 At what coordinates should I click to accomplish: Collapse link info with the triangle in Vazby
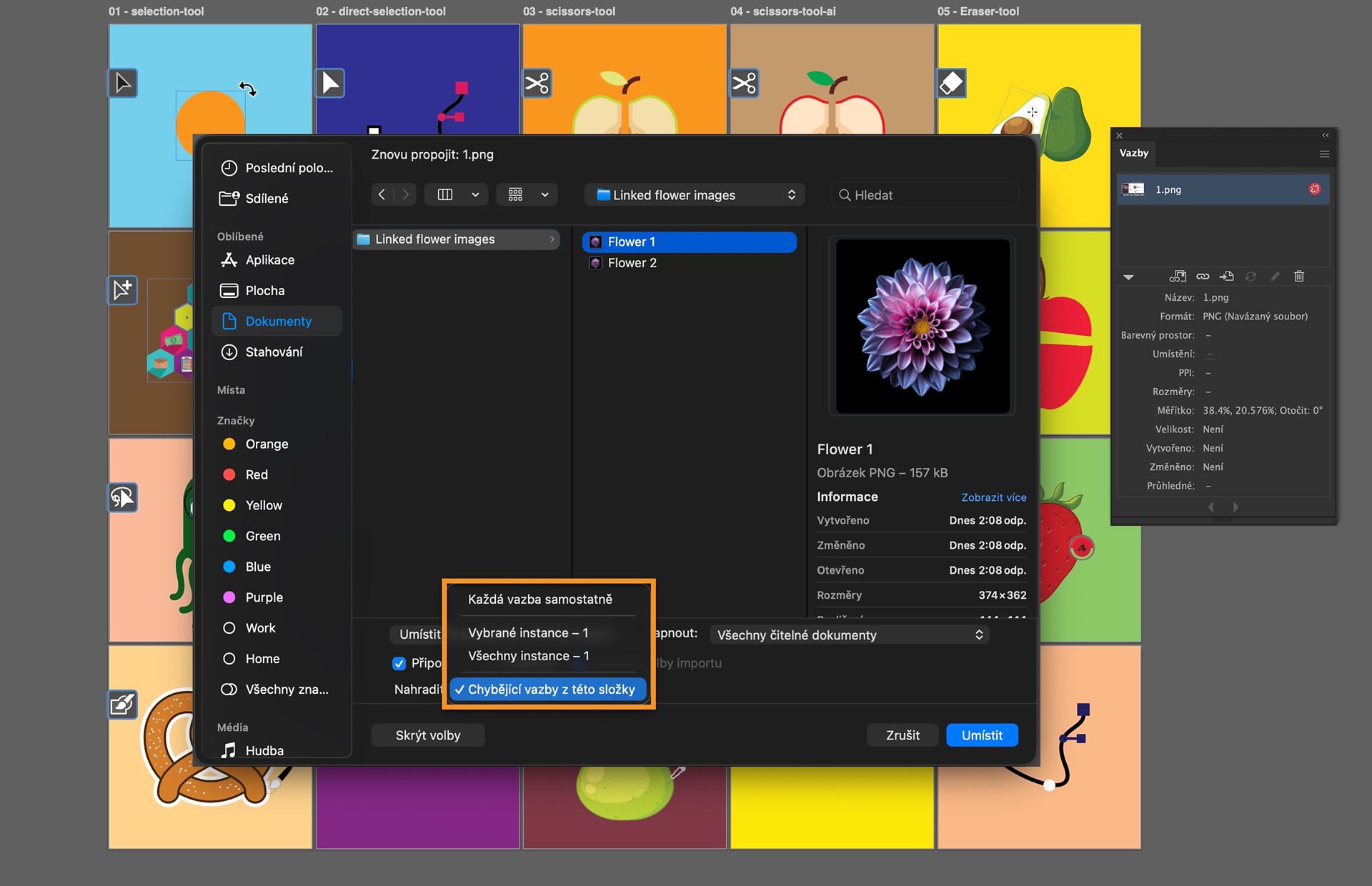coord(1128,277)
